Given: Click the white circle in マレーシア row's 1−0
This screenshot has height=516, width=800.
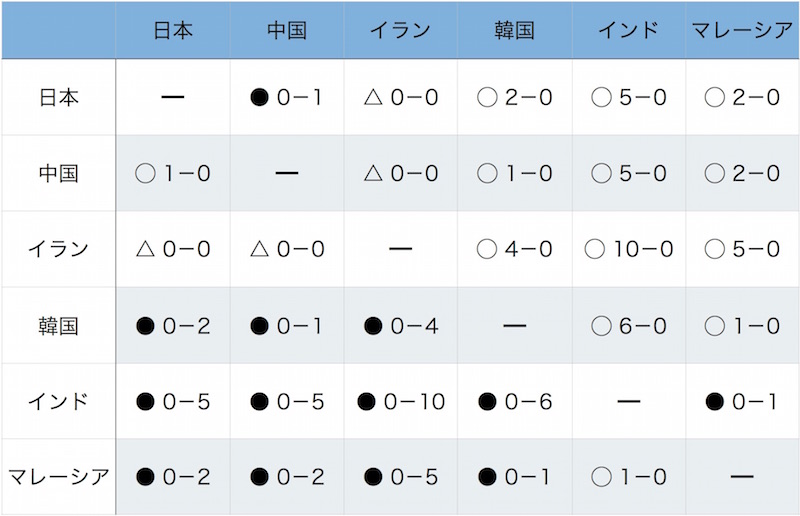Looking at the screenshot, I should tap(601, 477).
